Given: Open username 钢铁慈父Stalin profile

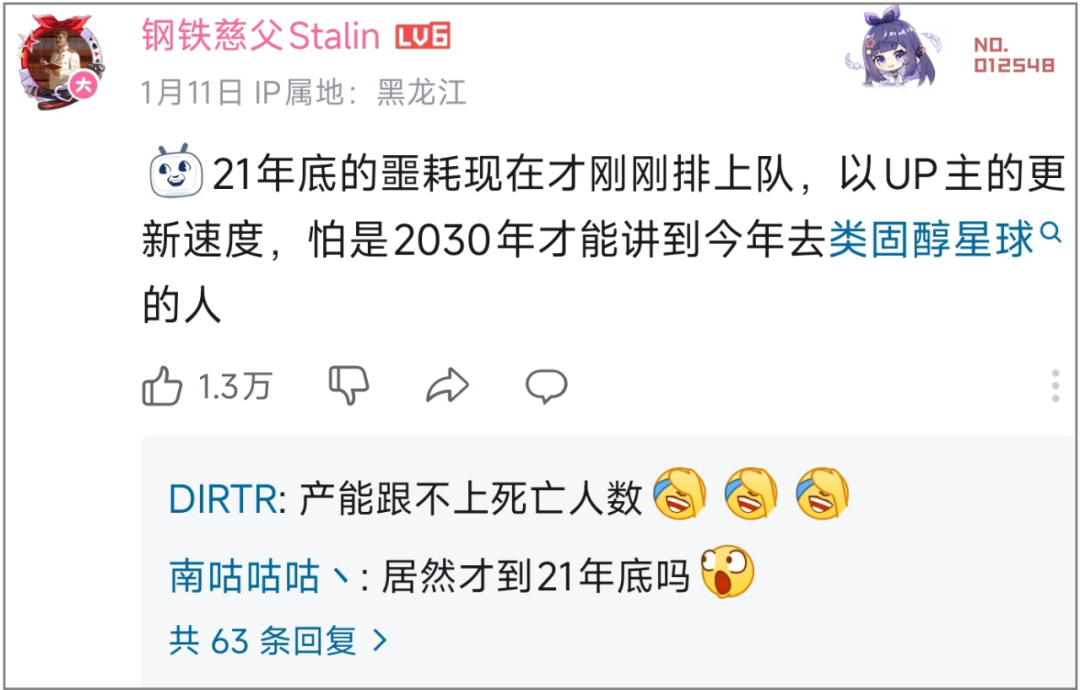Looking at the screenshot, I should [261, 36].
